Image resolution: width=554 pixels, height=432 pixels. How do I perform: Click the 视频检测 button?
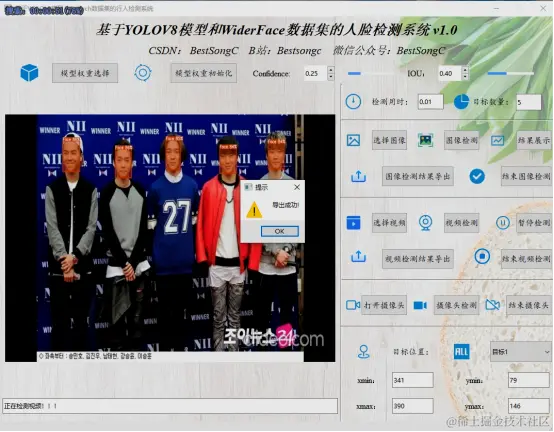coord(461,223)
